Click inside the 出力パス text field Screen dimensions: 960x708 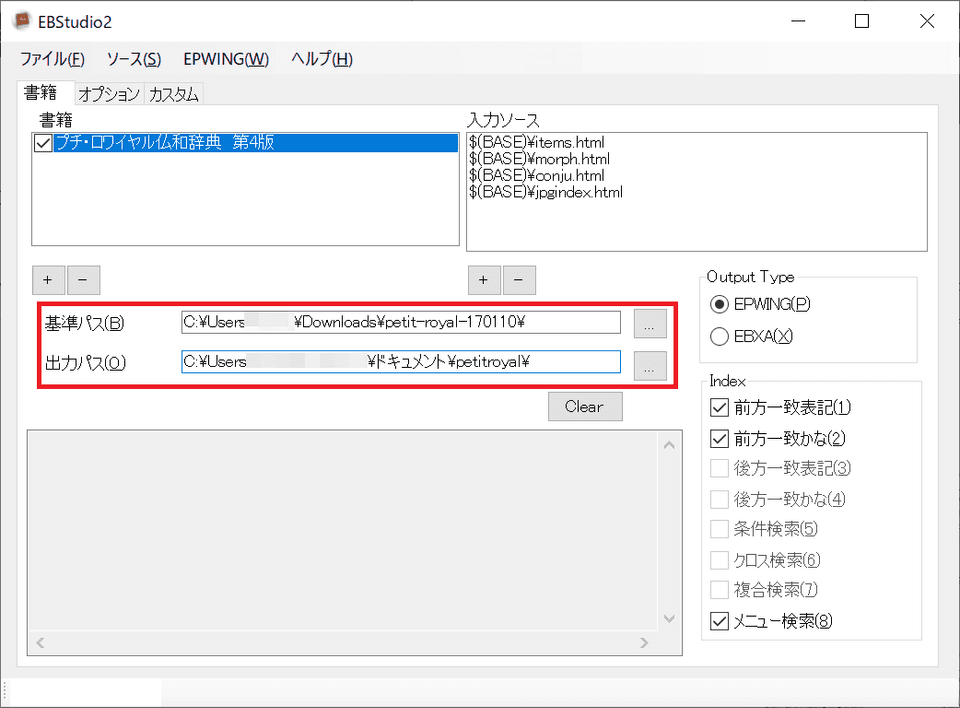pyautogui.click(x=400, y=361)
